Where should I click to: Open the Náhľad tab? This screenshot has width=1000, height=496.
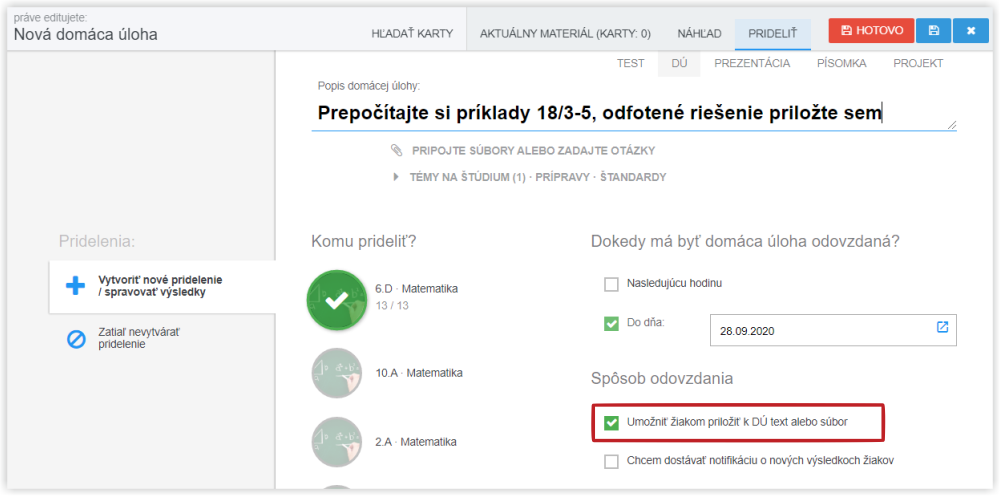click(700, 34)
